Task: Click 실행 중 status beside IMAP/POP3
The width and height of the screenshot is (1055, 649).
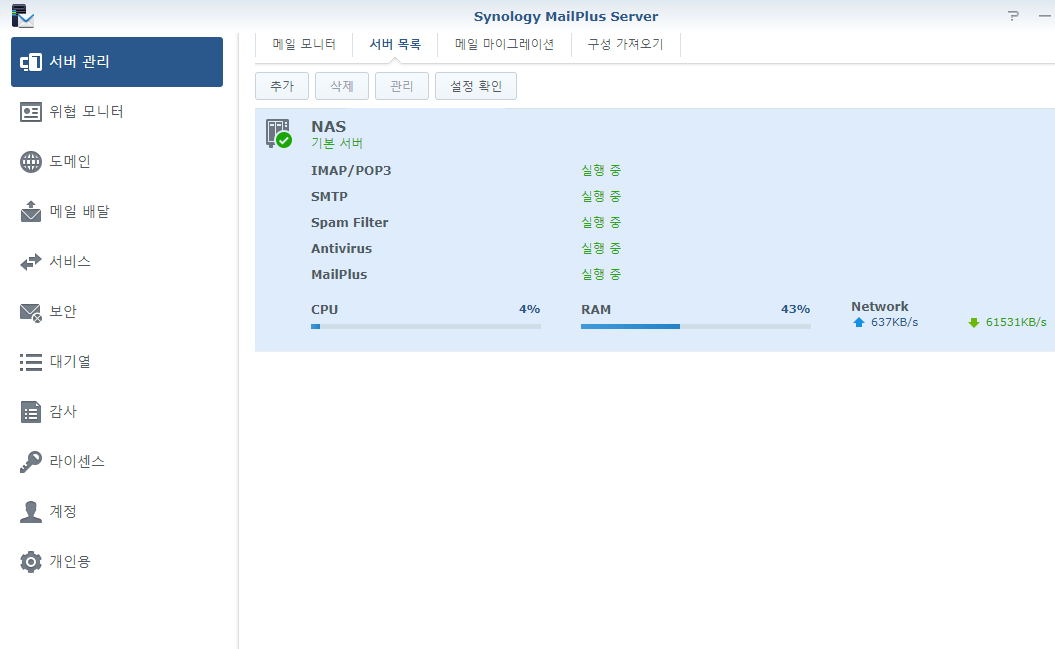Action: click(601, 171)
